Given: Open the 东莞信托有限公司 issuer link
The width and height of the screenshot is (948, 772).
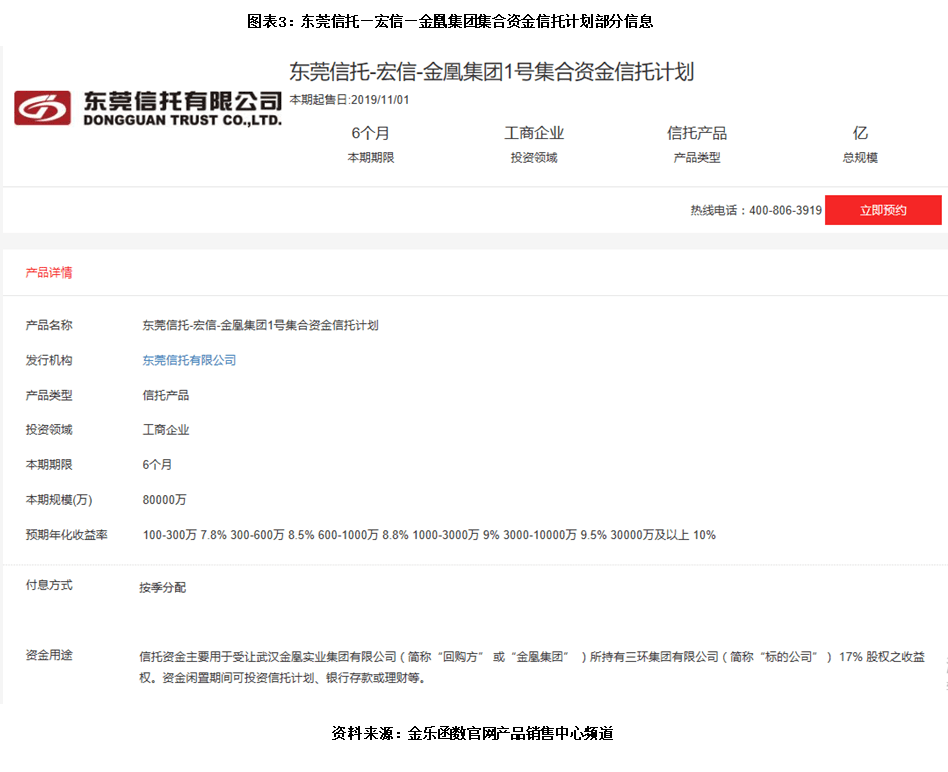Looking at the screenshot, I should 189,360.
